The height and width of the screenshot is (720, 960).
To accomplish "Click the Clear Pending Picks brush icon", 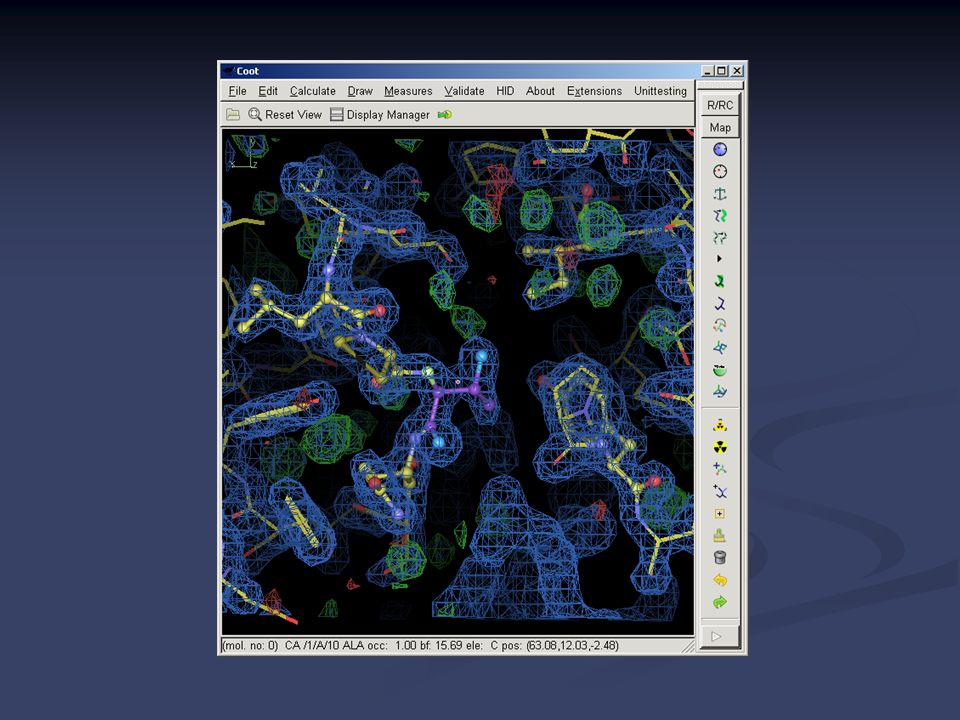I will [720, 536].
